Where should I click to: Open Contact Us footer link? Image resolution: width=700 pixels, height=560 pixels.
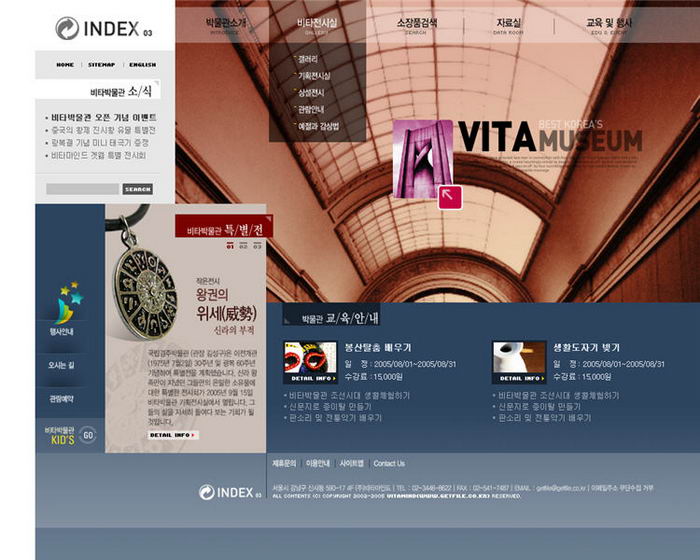pos(389,464)
